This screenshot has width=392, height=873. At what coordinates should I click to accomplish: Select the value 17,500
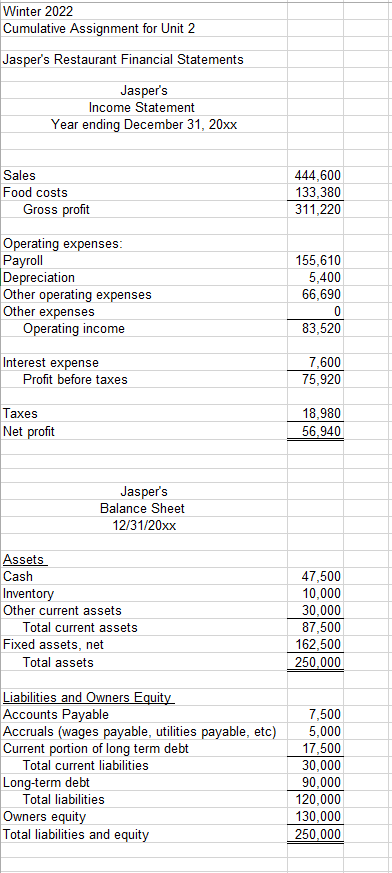[x=315, y=748]
